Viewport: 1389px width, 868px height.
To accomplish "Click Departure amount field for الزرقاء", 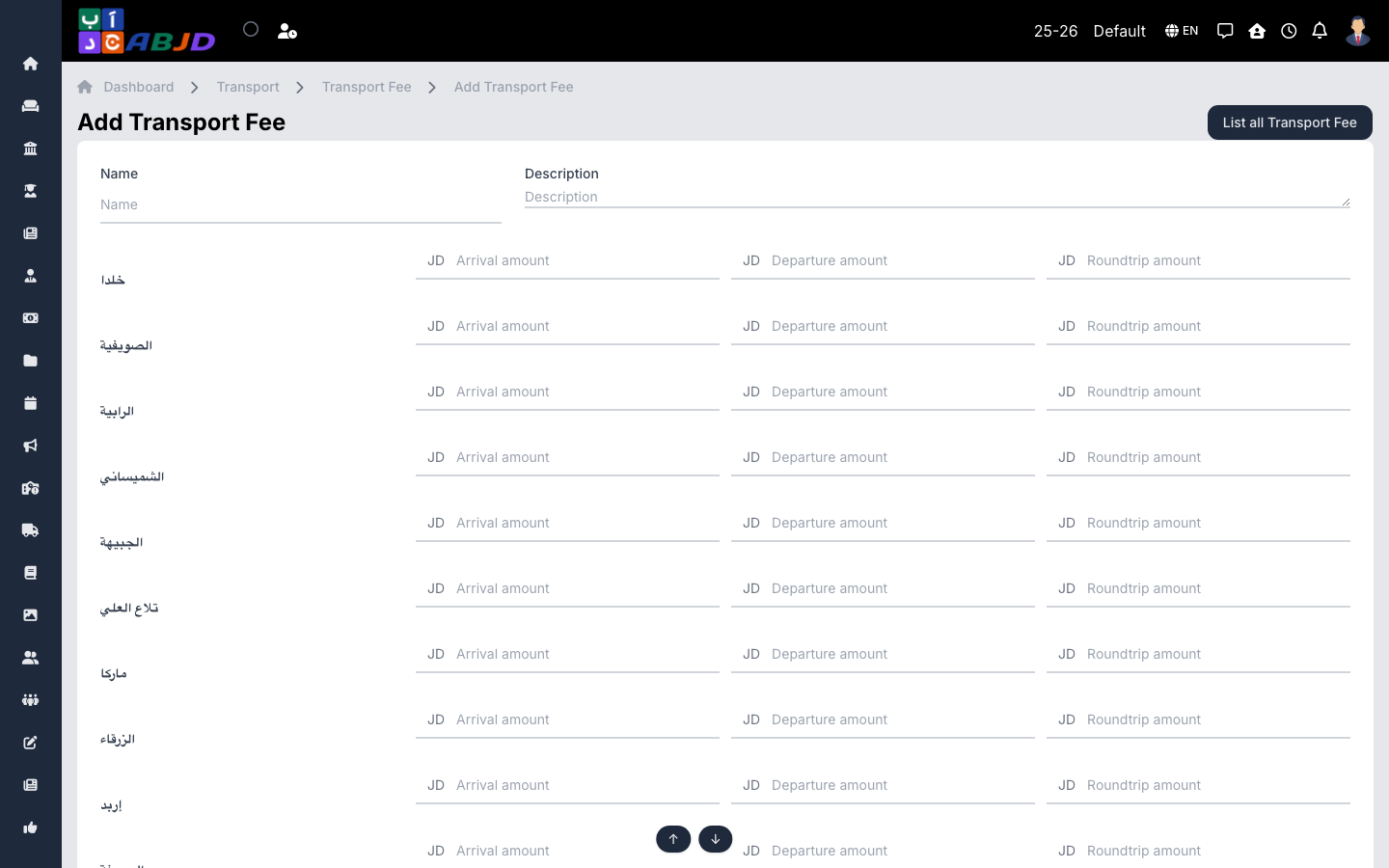I will (883, 719).
